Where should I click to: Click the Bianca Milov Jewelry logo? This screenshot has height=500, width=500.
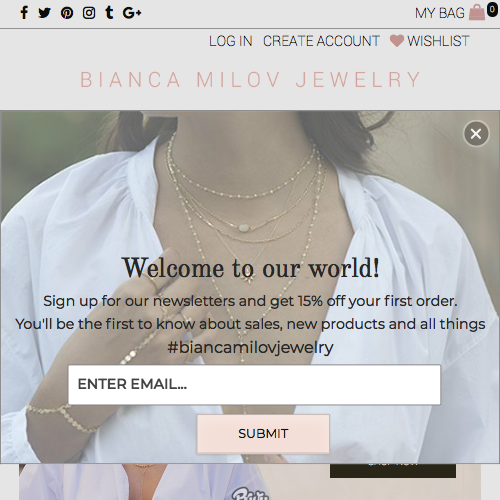point(251,79)
